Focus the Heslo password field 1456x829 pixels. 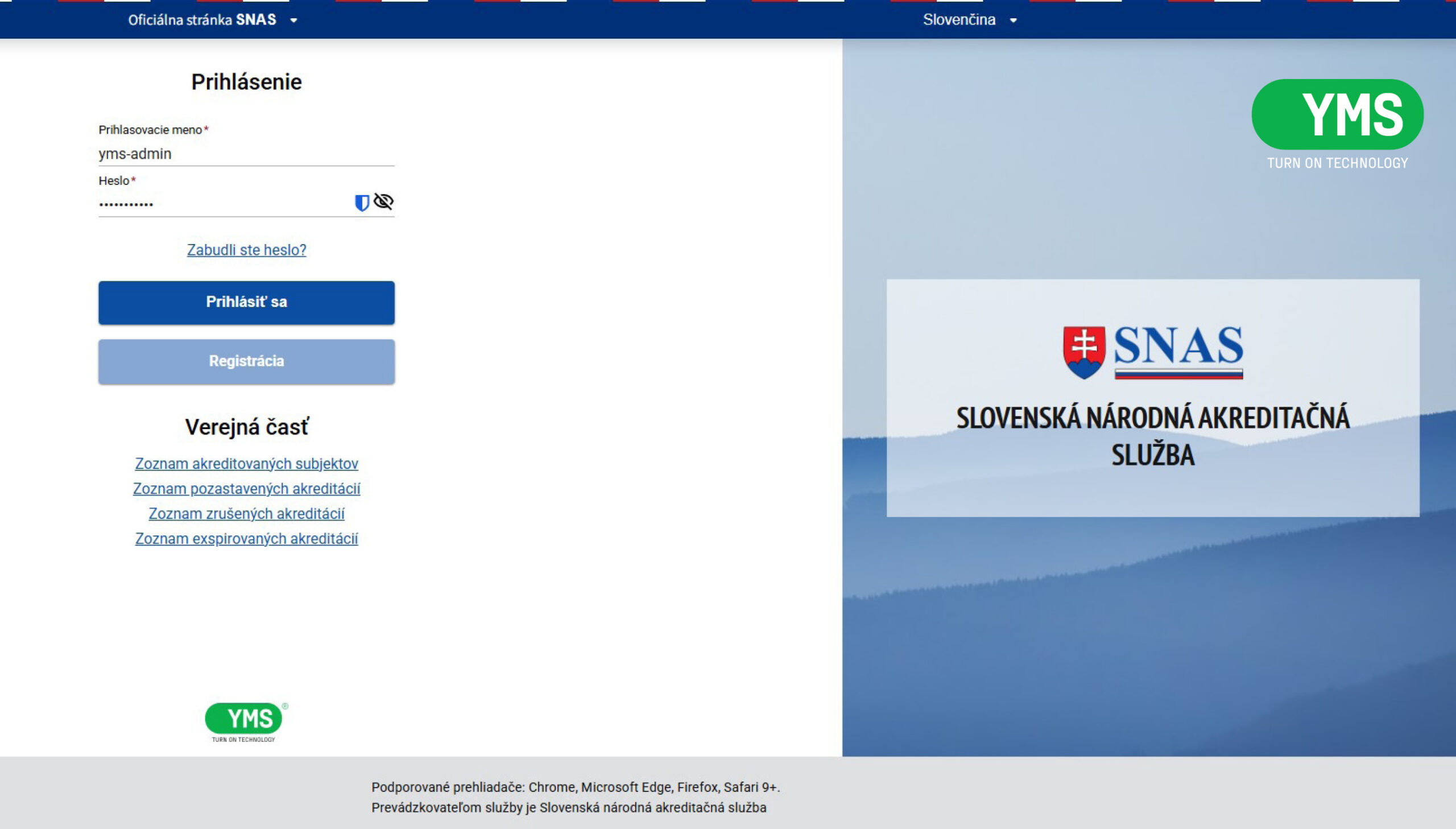click(x=222, y=203)
